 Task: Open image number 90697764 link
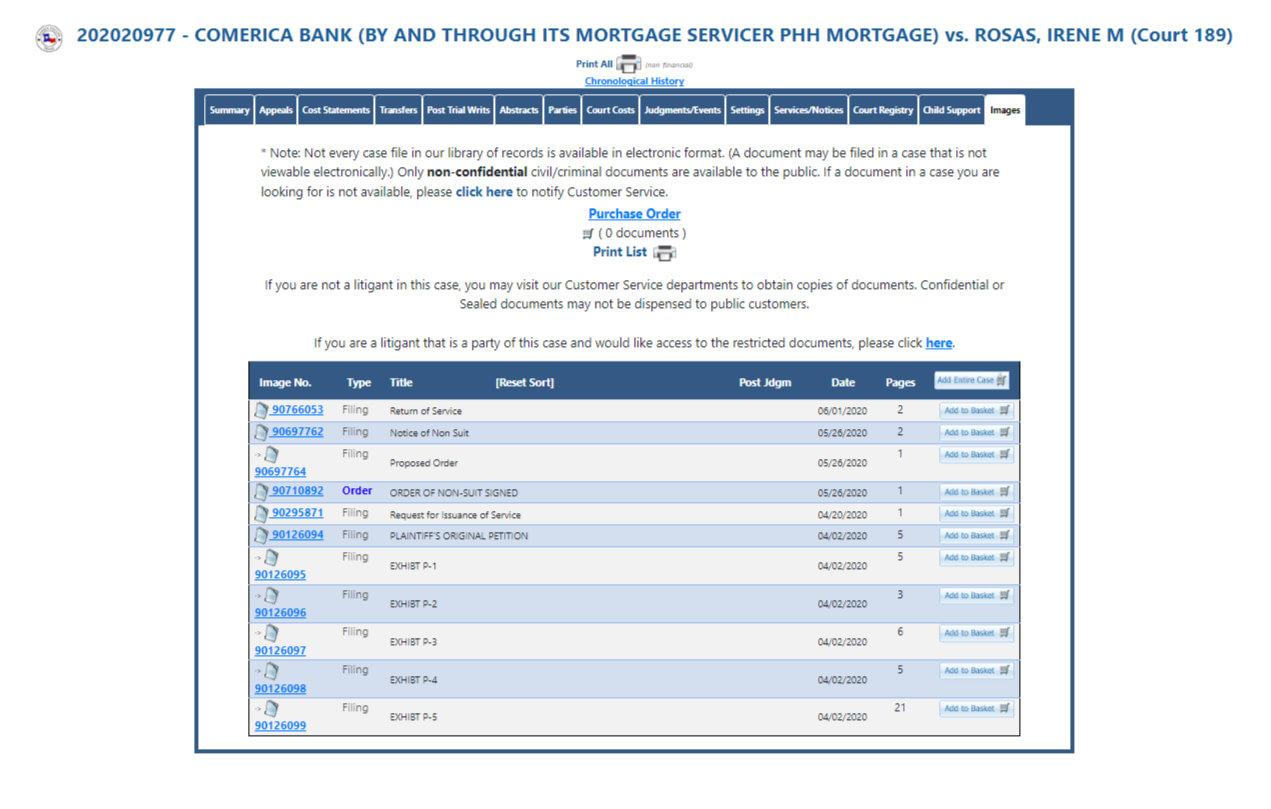click(280, 472)
